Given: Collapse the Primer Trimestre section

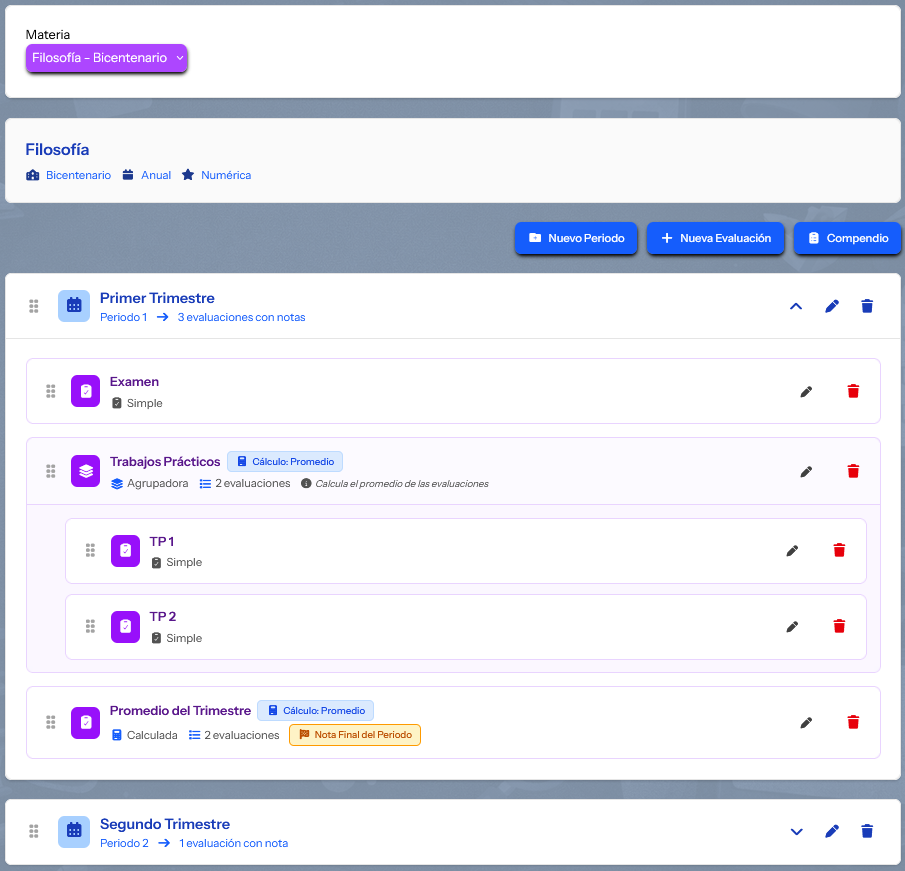Looking at the screenshot, I should (x=796, y=306).
